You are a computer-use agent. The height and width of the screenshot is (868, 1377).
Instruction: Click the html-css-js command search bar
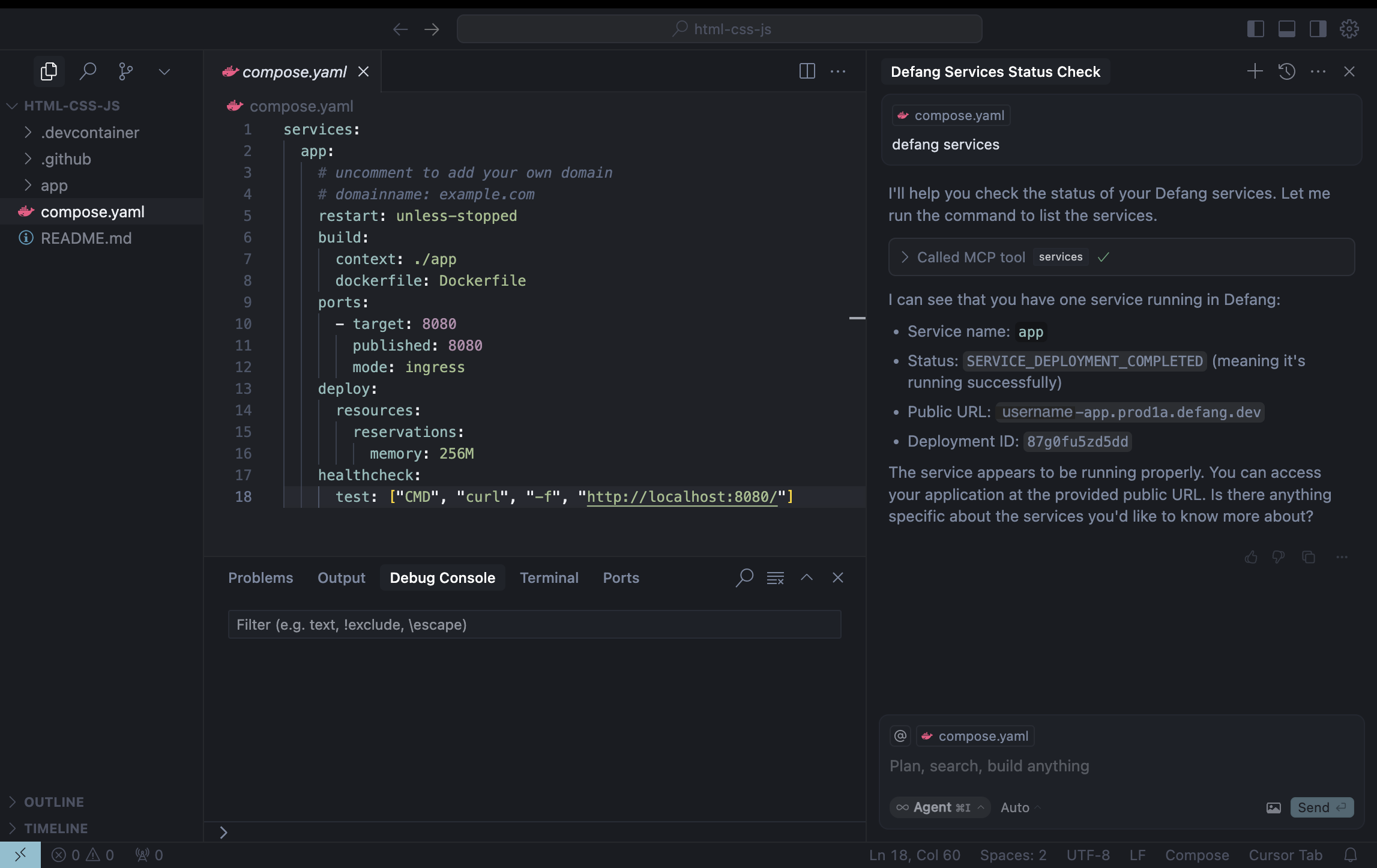pyautogui.click(x=719, y=29)
